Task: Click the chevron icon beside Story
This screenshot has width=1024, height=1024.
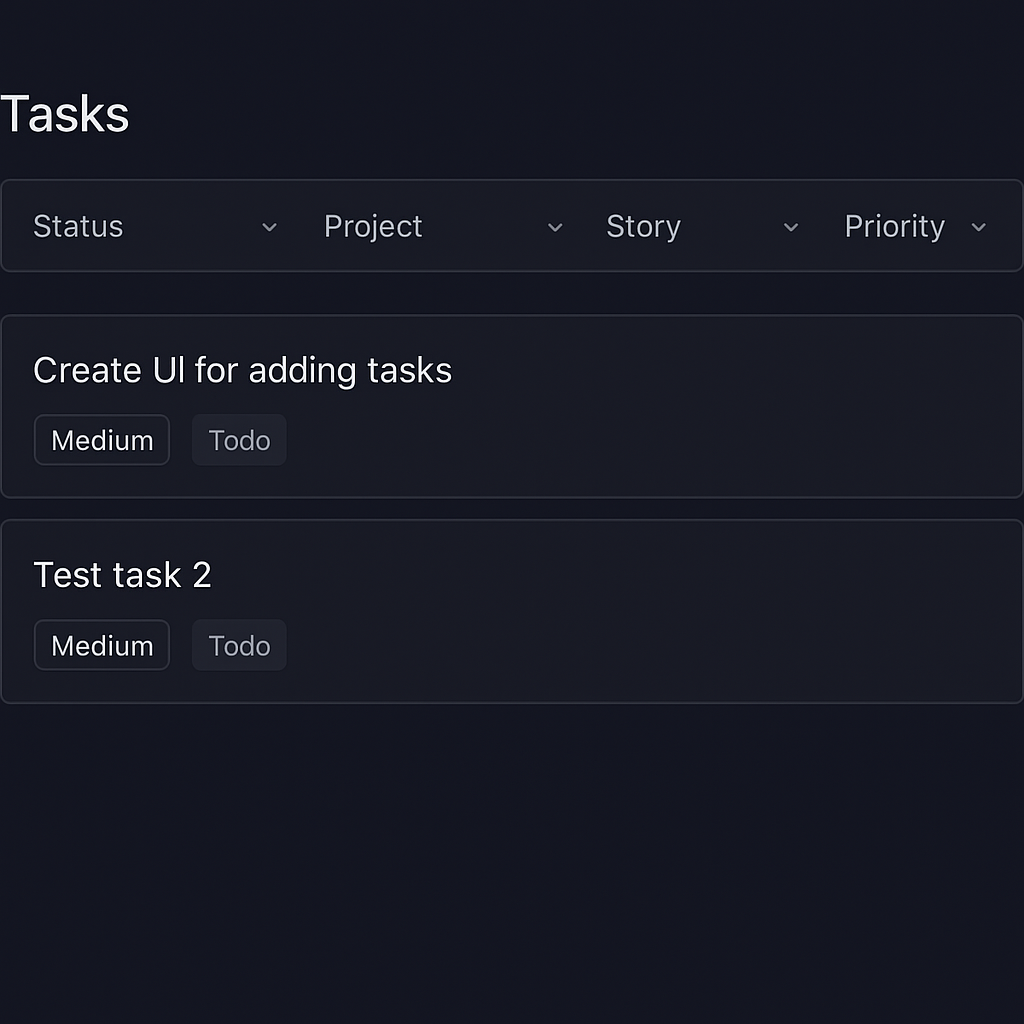Action: tap(791, 227)
